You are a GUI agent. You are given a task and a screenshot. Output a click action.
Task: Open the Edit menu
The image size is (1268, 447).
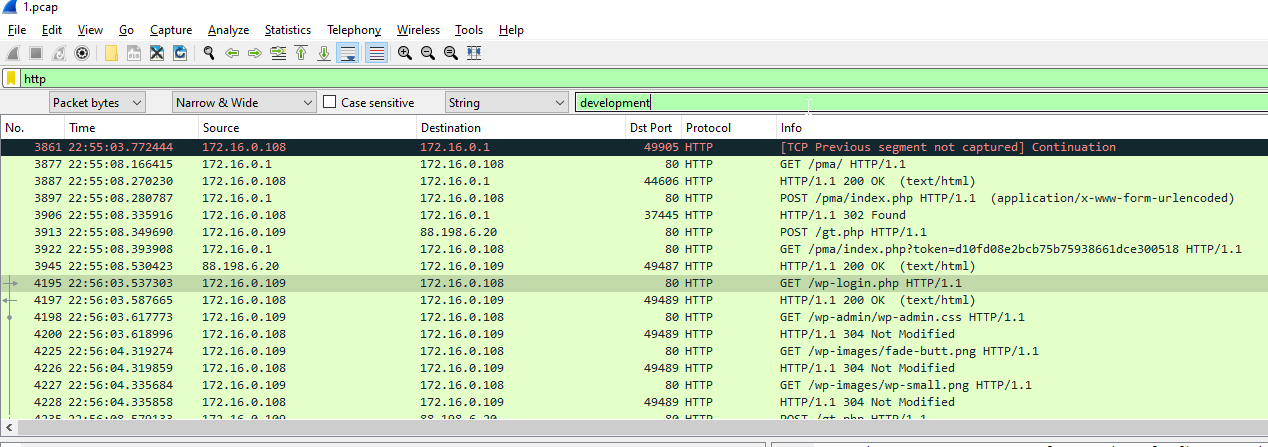click(x=52, y=30)
